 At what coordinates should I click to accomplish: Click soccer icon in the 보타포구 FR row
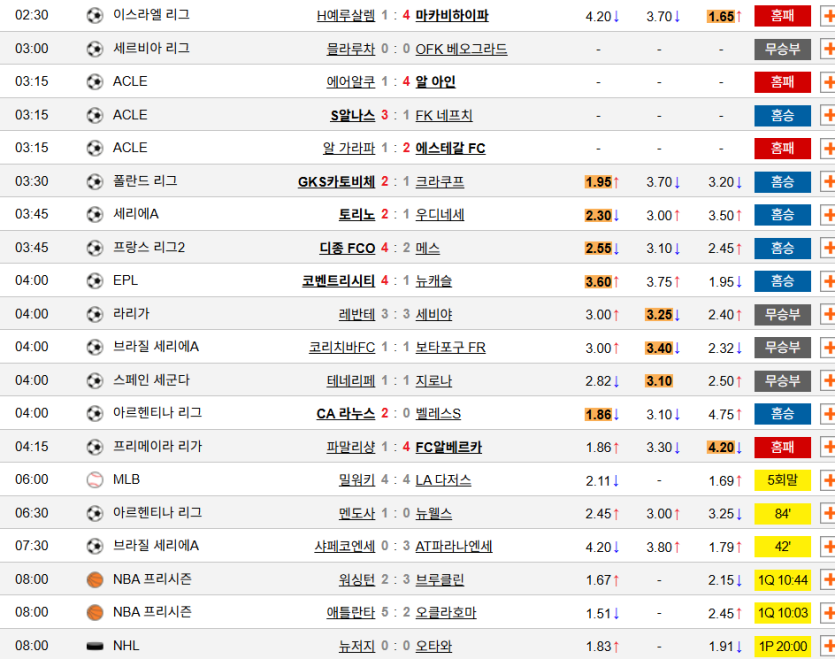coord(95,347)
